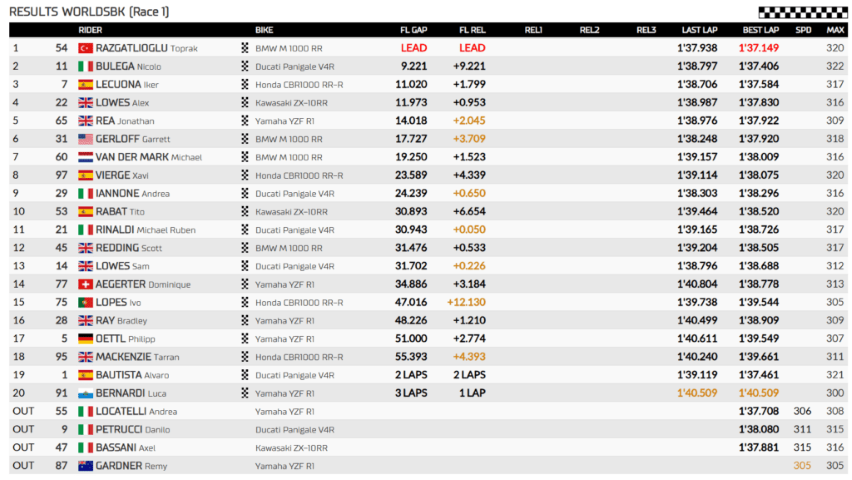Click the Italian flag beside IANNONE
The height and width of the screenshot is (480, 852).
tap(85, 194)
